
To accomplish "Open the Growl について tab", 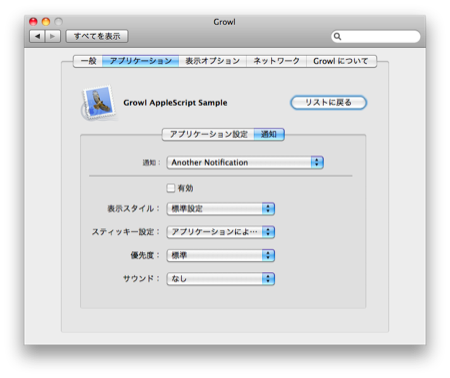I will click(x=341, y=61).
